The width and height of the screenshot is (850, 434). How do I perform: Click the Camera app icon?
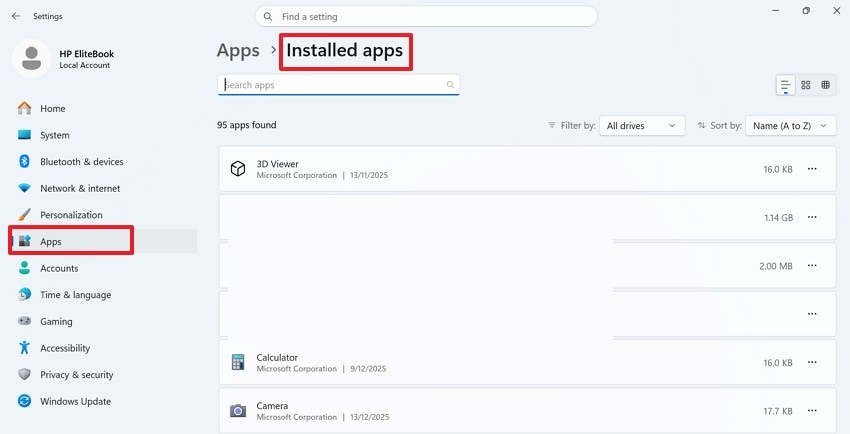[x=238, y=411]
